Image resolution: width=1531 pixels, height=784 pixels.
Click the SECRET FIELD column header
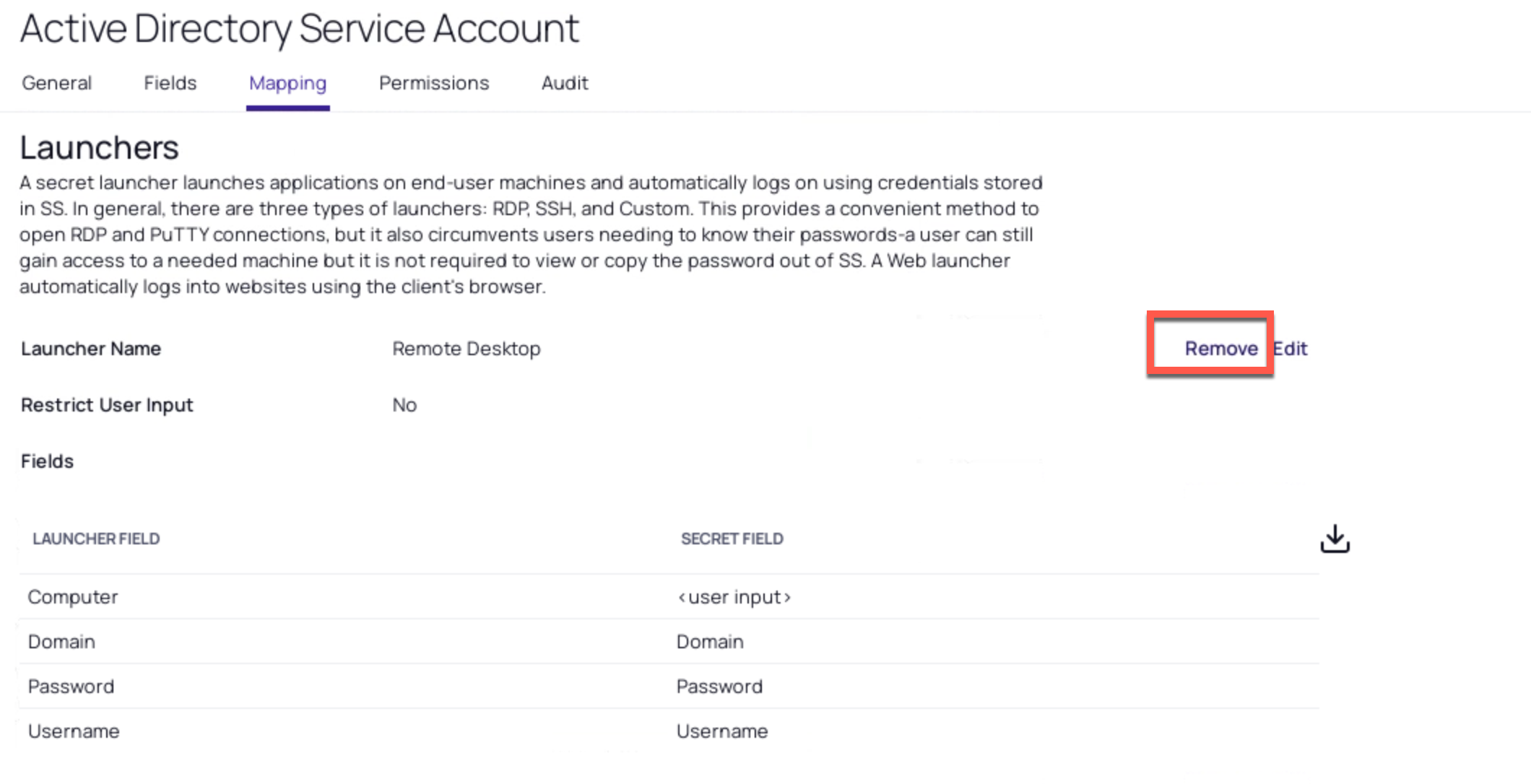(x=732, y=539)
